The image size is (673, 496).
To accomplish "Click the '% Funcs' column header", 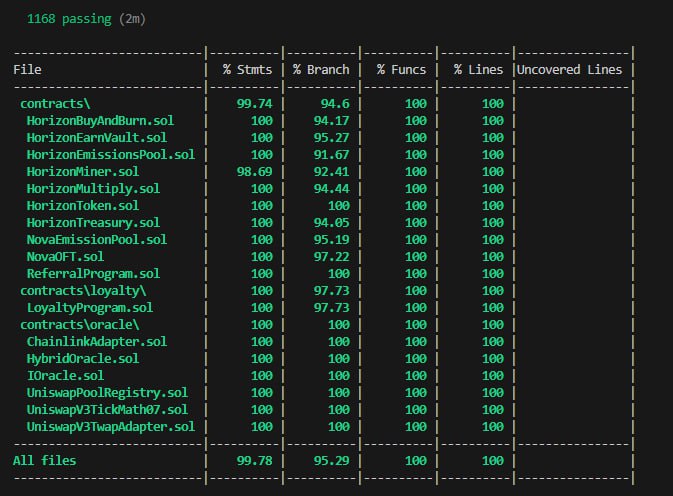I will click(x=401, y=70).
